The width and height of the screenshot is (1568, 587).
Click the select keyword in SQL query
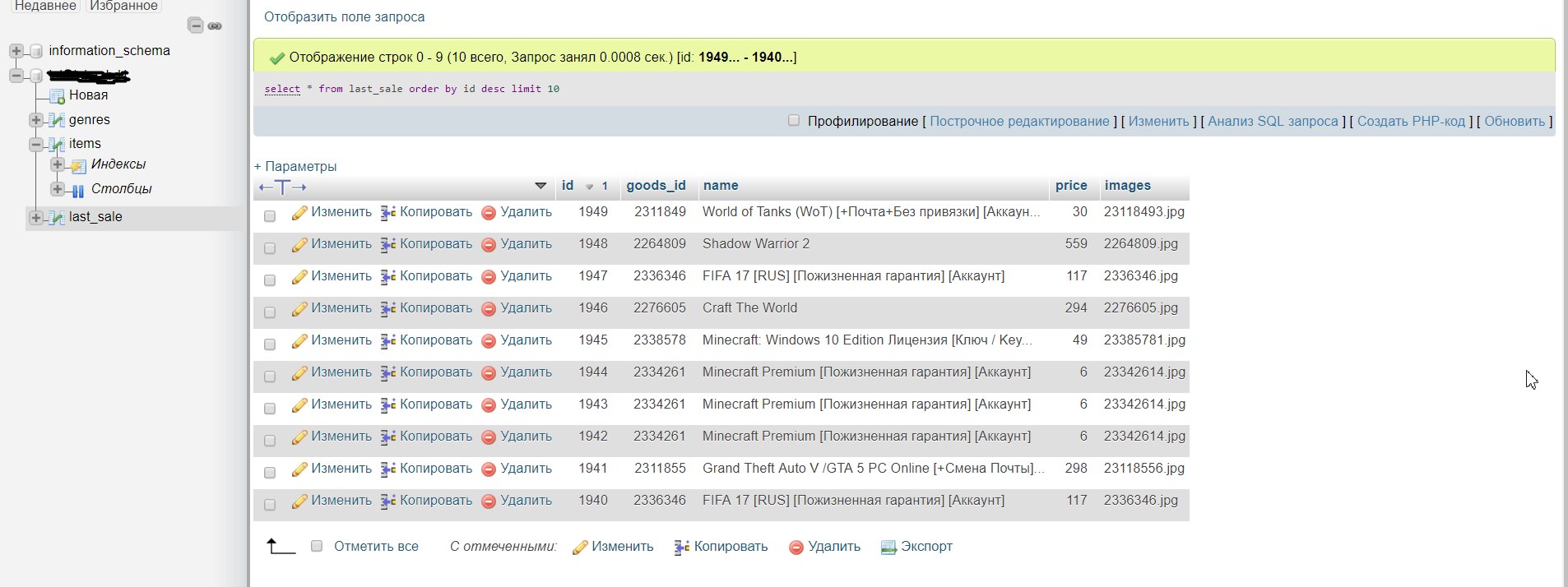tap(282, 89)
